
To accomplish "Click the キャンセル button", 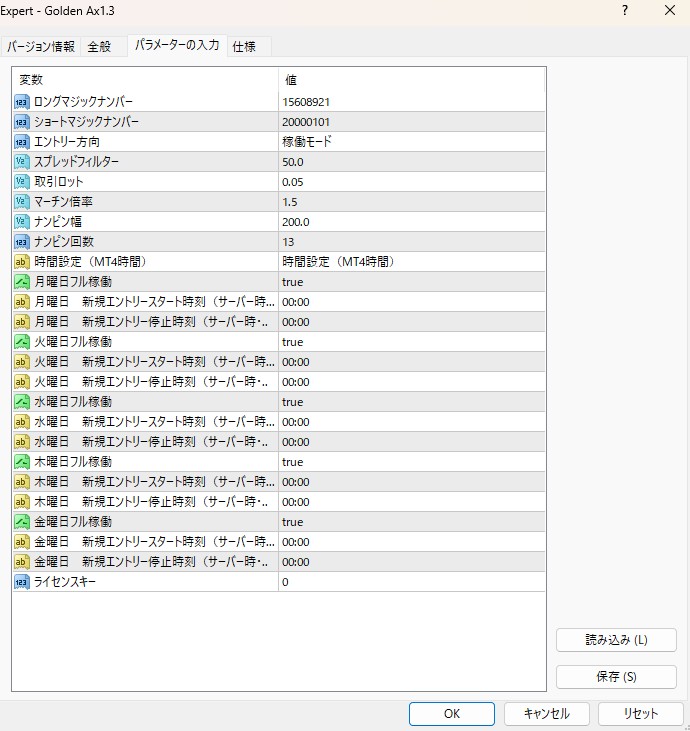I will coord(546,714).
